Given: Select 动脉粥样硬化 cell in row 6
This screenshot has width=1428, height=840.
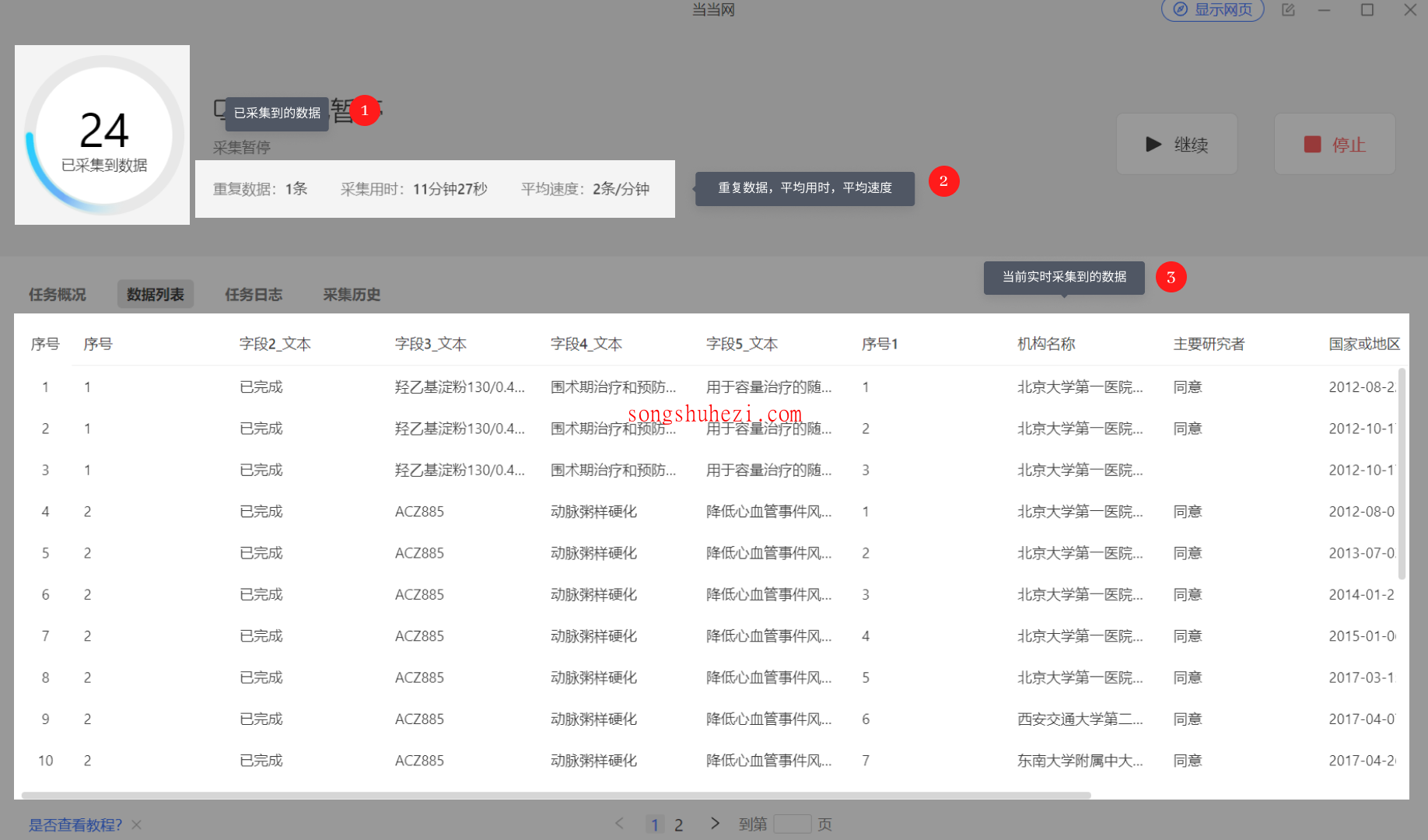Looking at the screenshot, I should click(593, 594).
